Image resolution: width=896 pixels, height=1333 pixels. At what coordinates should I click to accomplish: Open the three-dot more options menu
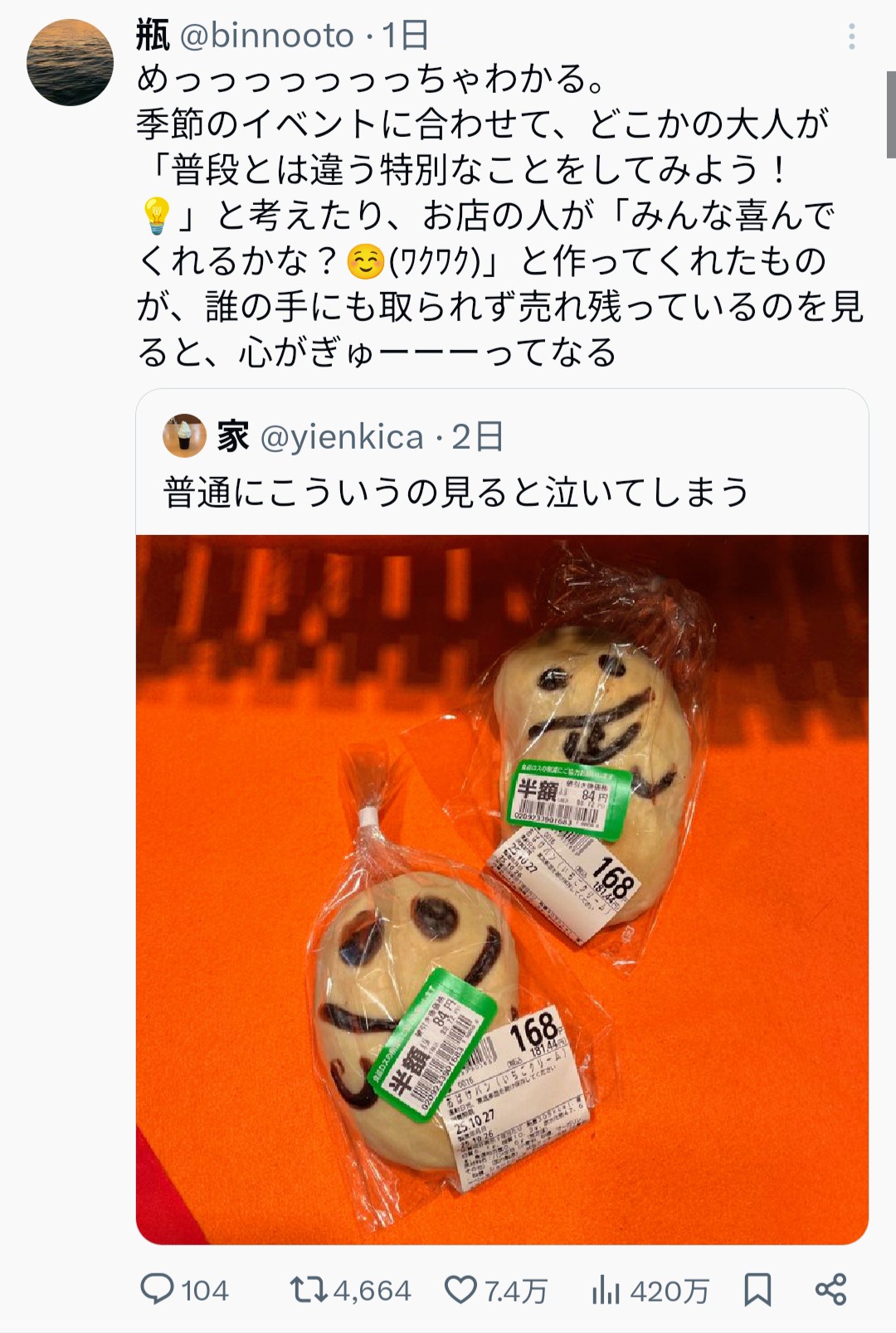point(851,36)
